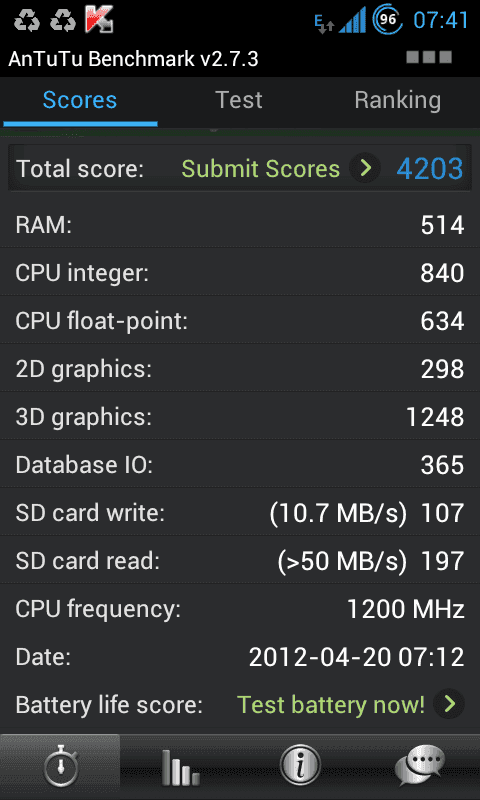Tap the arrow next to Submit Scores
The width and height of the screenshot is (480, 800).
[365, 168]
